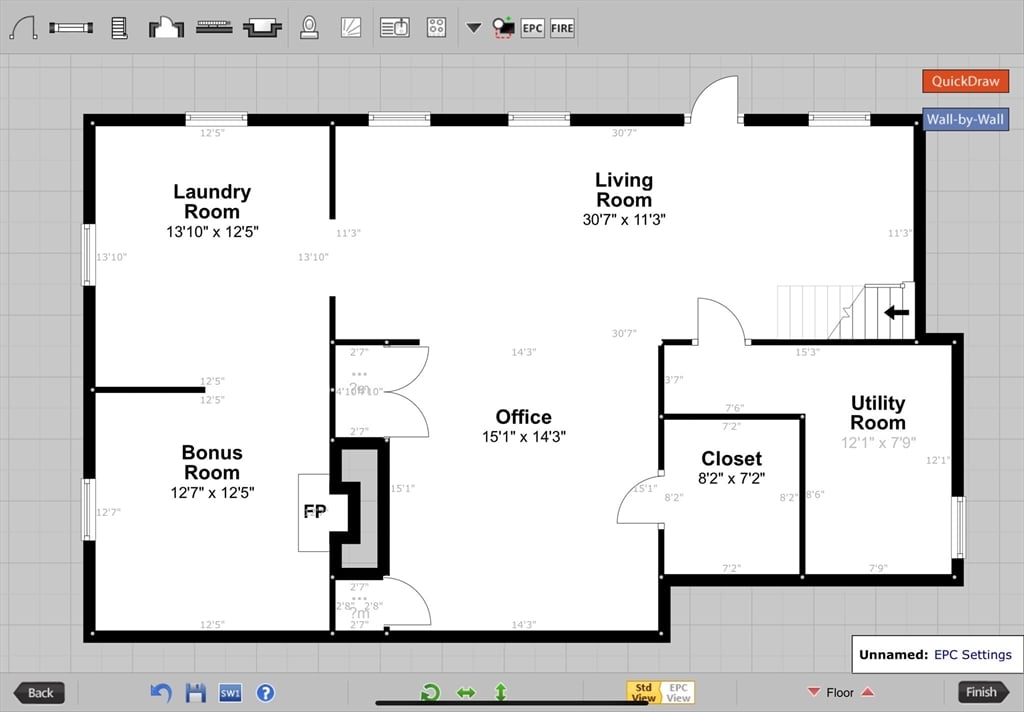
Task: Open the help dialog
Action: [x=264, y=692]
